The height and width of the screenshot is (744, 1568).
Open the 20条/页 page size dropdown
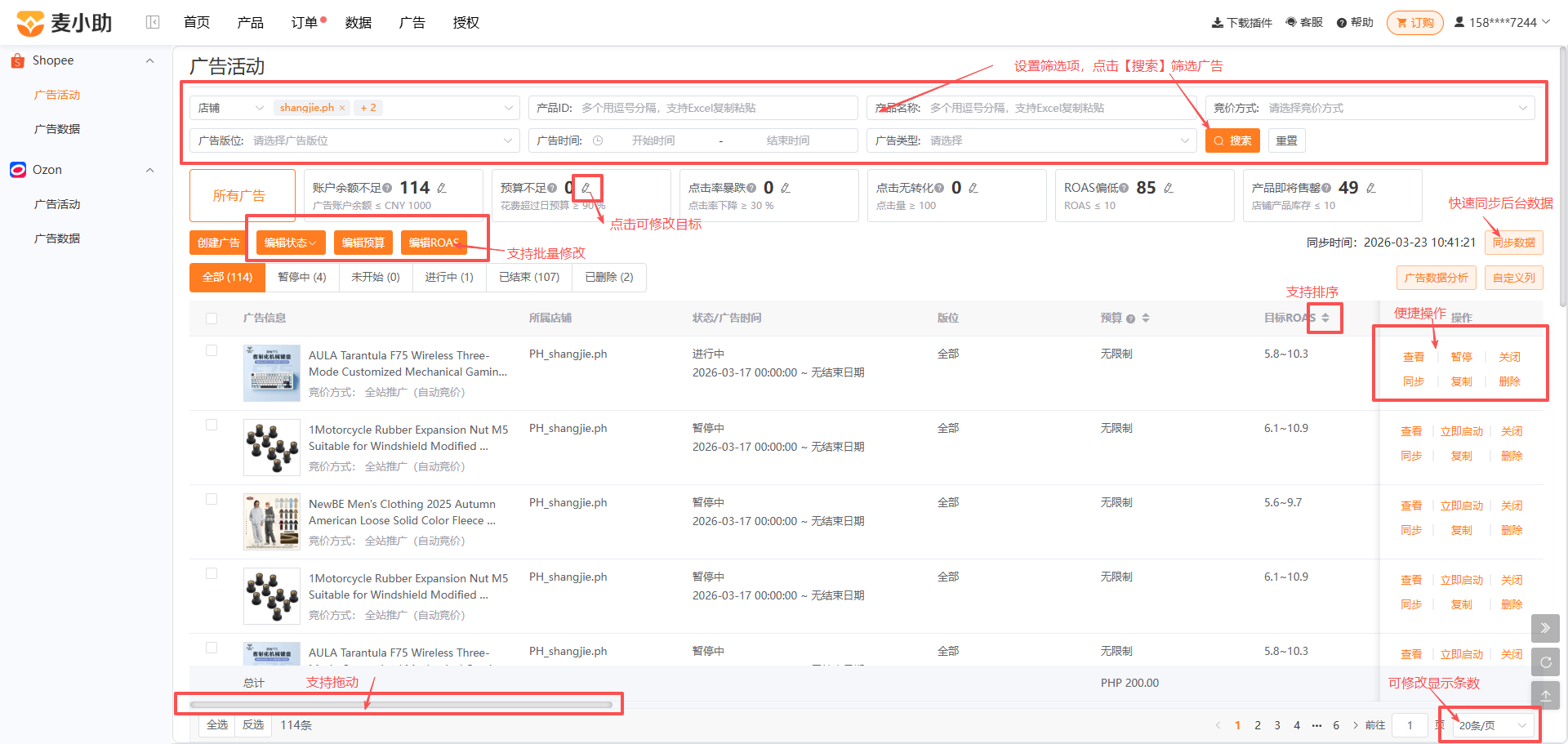(1492, 725)
